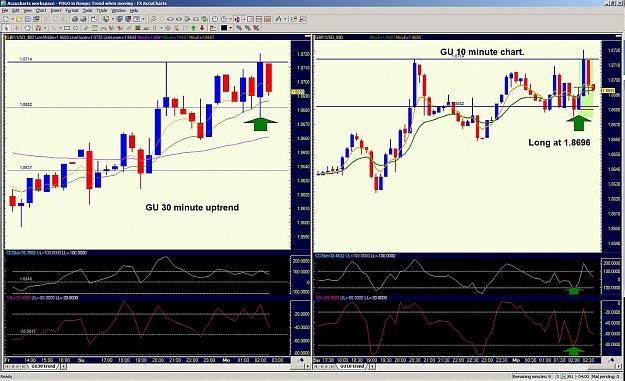
Task: Click the red down arrow marker tool
Action: click(x=202, y=28)
